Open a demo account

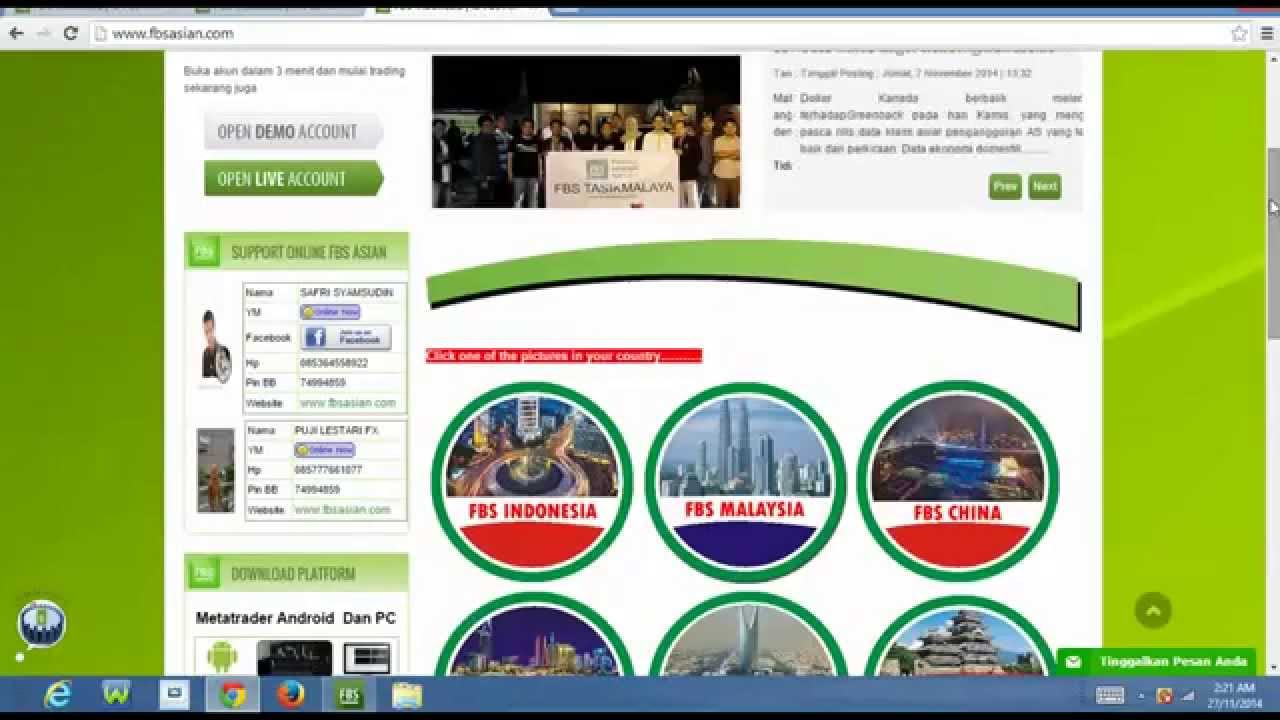click(x=293, y=131)
